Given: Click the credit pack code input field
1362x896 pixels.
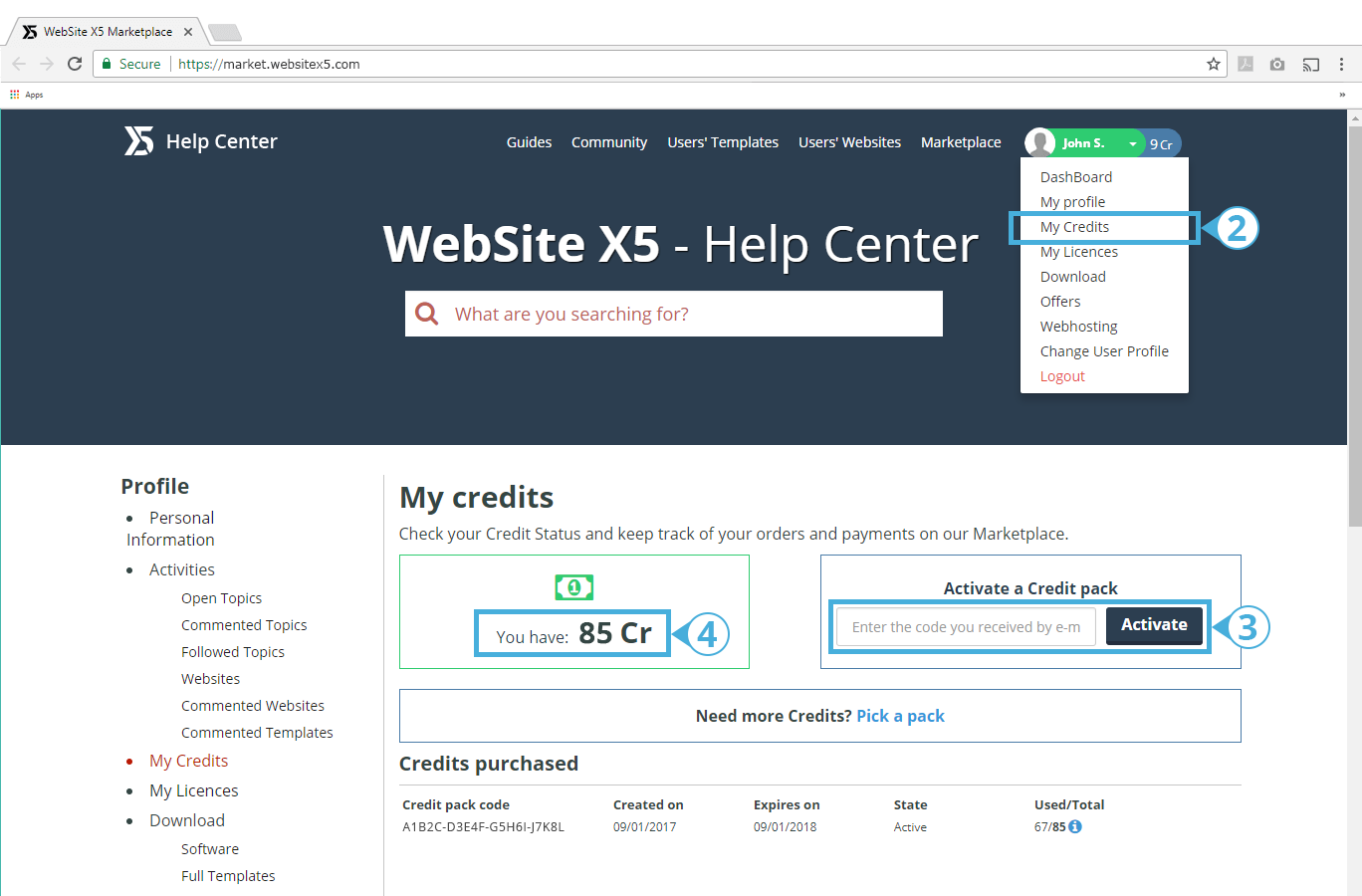Looking at the screenshot, I should pyautogui.click(x=966, y=627).
